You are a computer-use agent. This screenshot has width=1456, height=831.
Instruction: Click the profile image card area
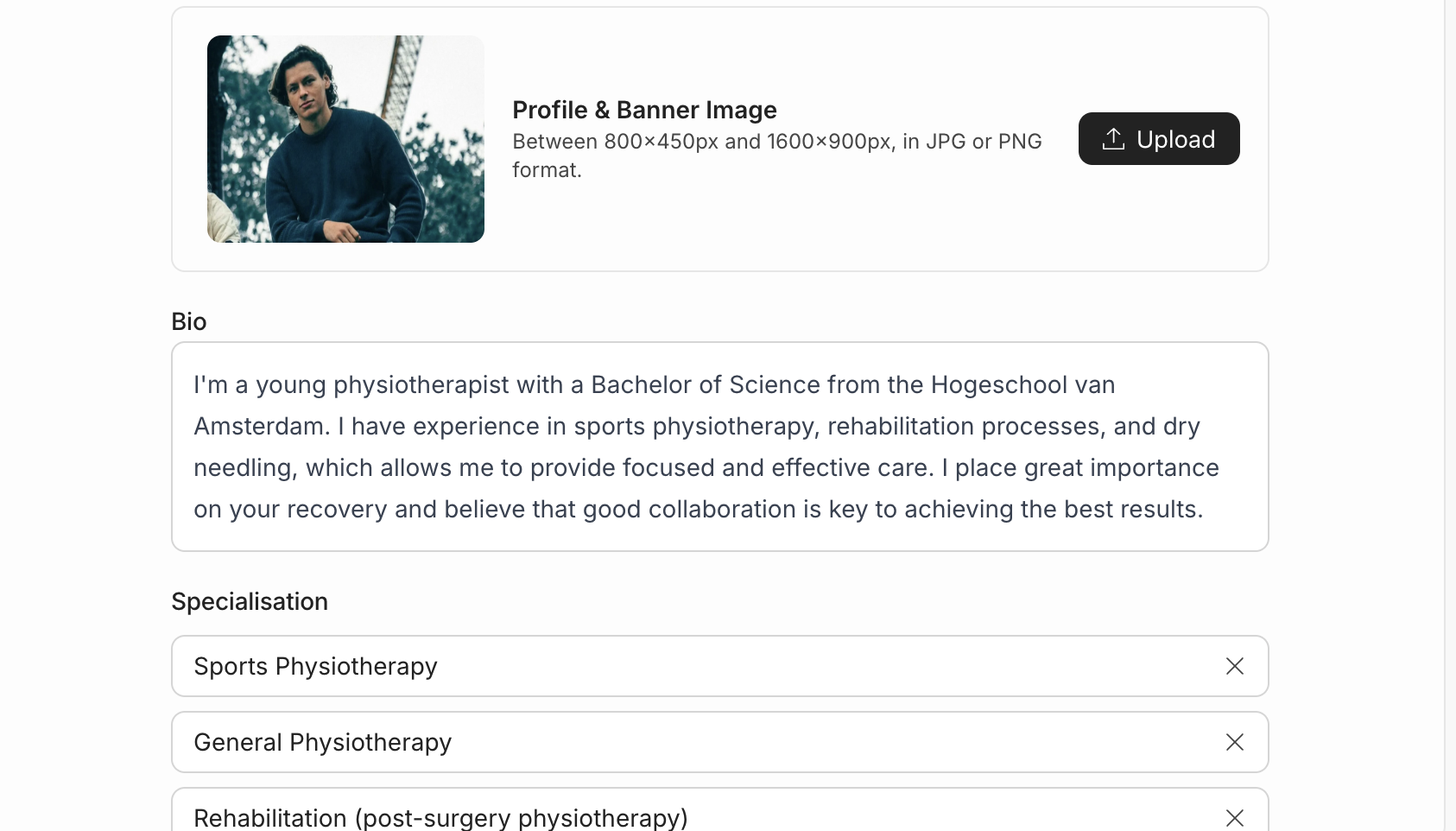720,139
